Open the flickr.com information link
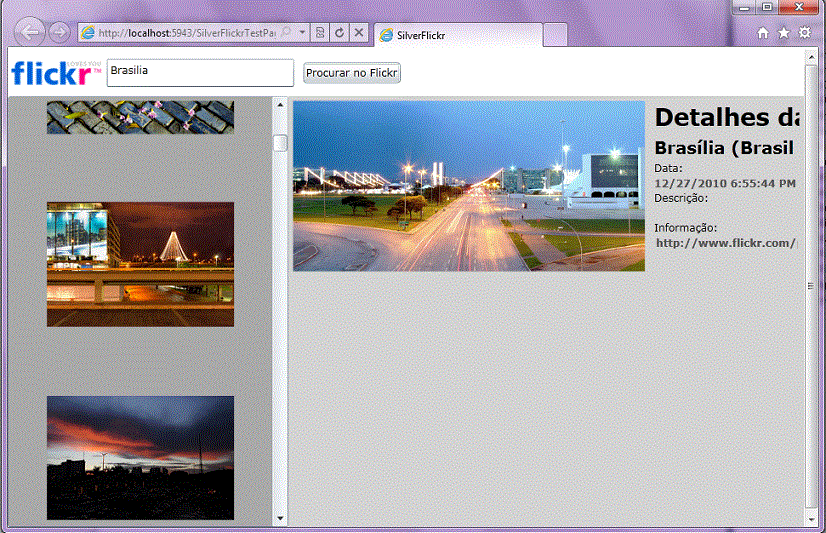 click(726, 243)
